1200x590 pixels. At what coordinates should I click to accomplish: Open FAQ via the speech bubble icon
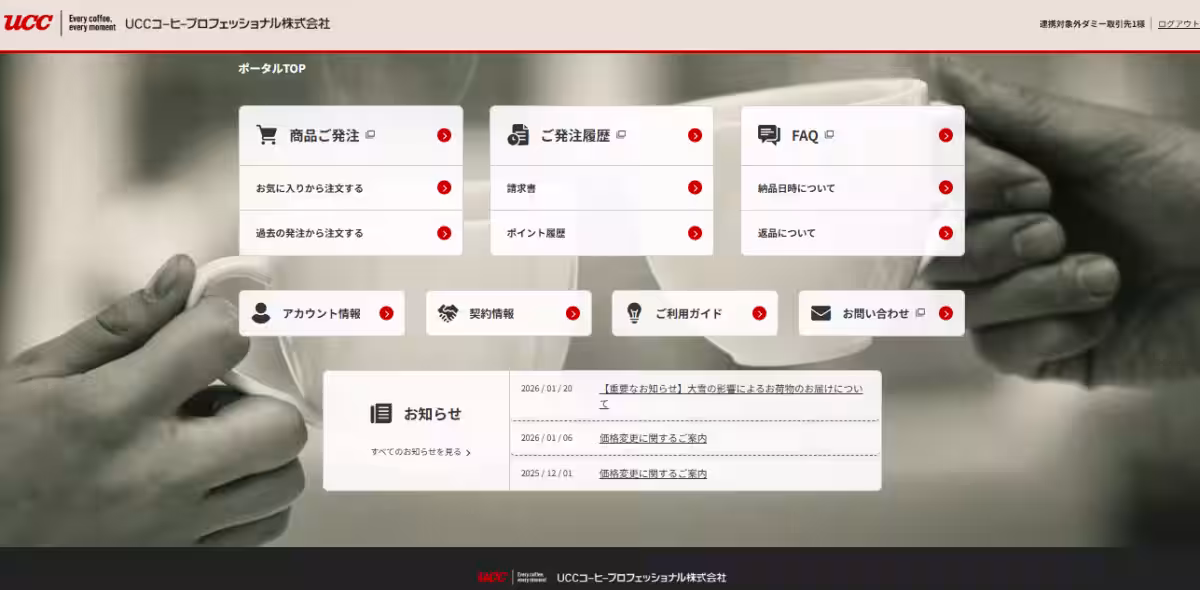point(769,134)
